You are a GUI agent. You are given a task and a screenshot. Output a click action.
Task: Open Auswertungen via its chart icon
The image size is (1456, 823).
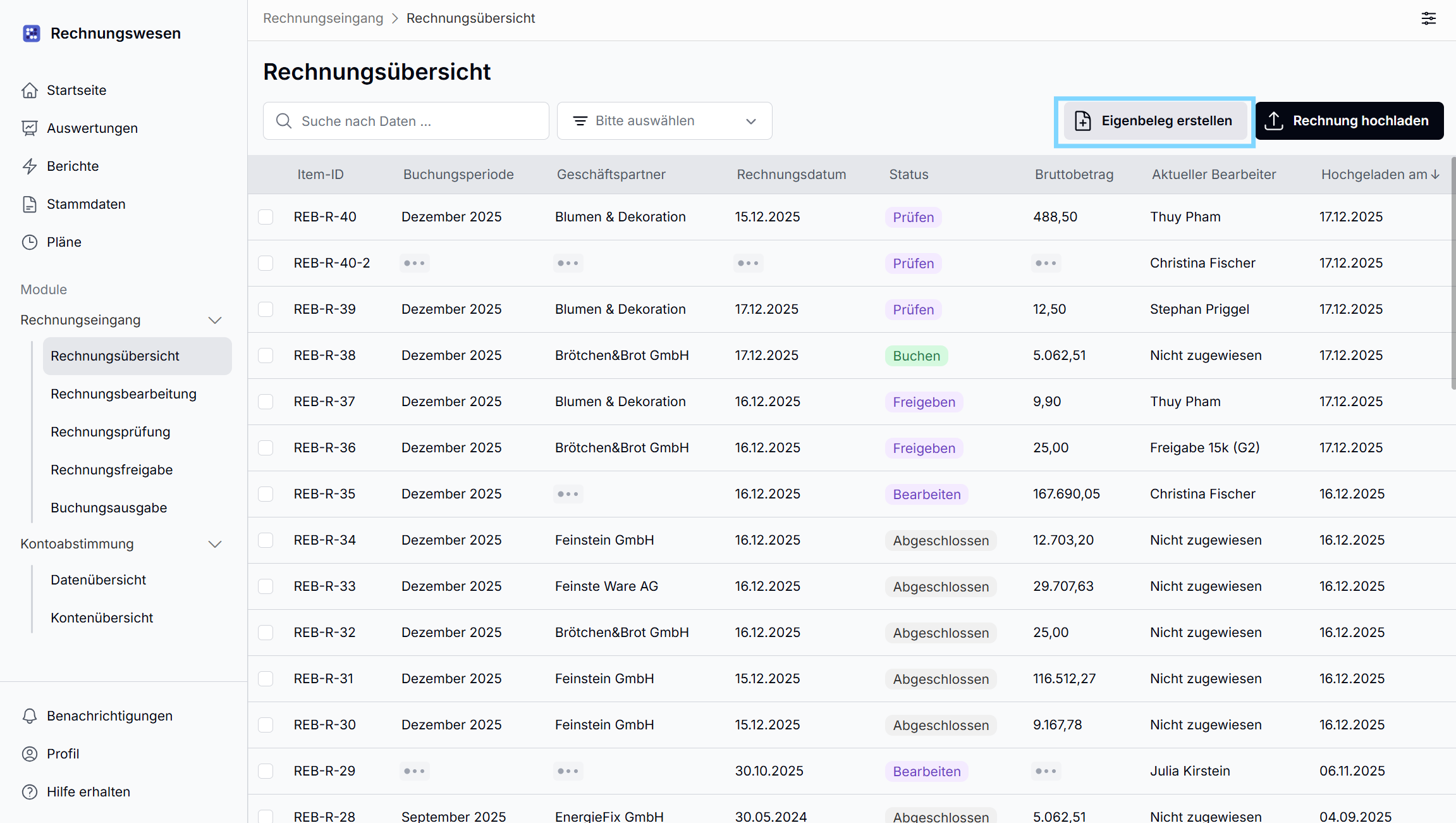pos(29,128)
